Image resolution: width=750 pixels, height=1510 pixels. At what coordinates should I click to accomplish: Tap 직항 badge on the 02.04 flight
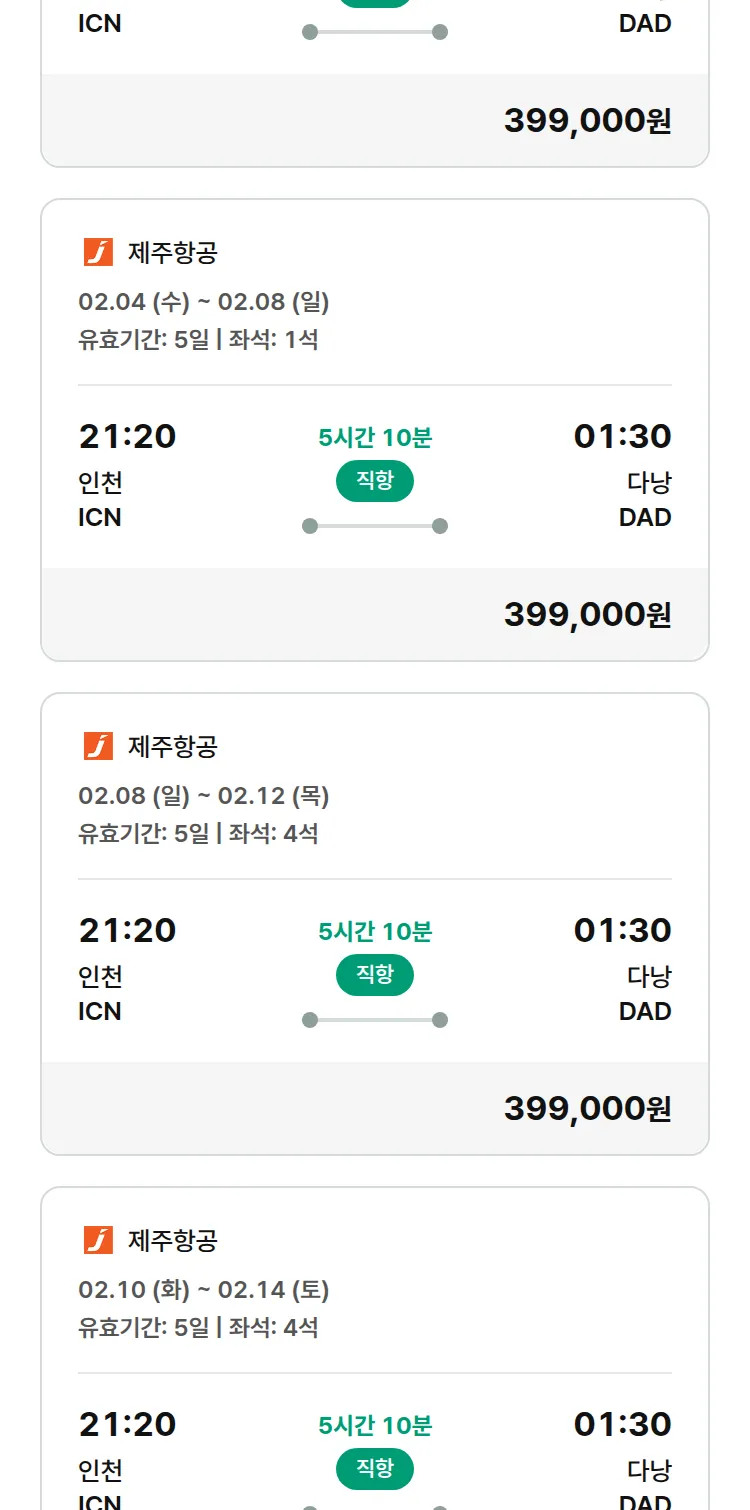pos(375,481)
